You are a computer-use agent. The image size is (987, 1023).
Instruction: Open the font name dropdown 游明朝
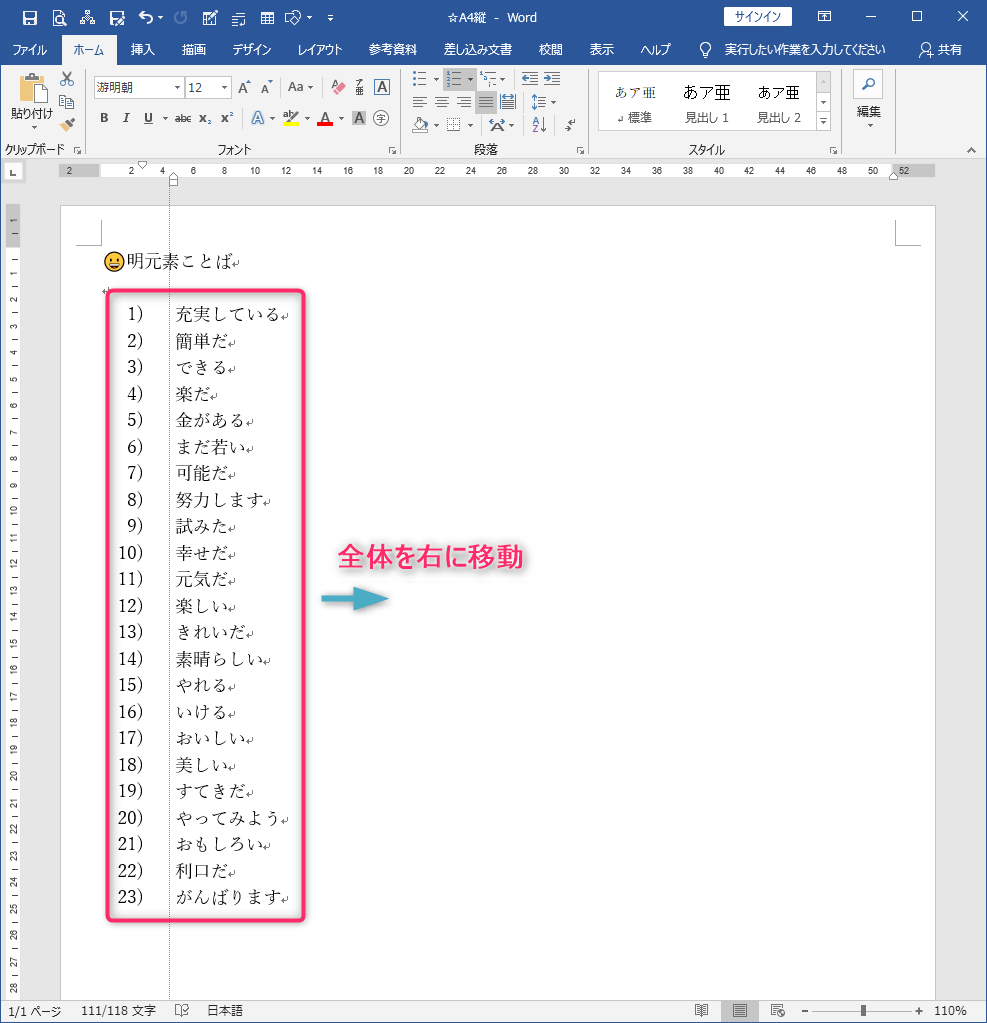pos(177,88)
